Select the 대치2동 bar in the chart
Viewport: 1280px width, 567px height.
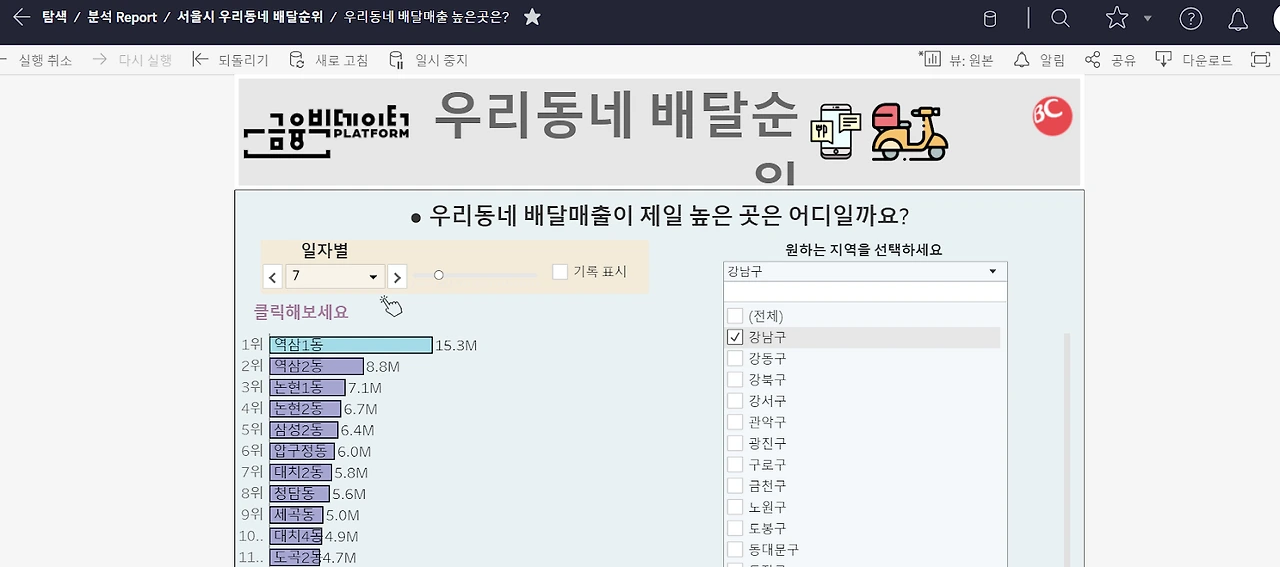coord(301,472)
